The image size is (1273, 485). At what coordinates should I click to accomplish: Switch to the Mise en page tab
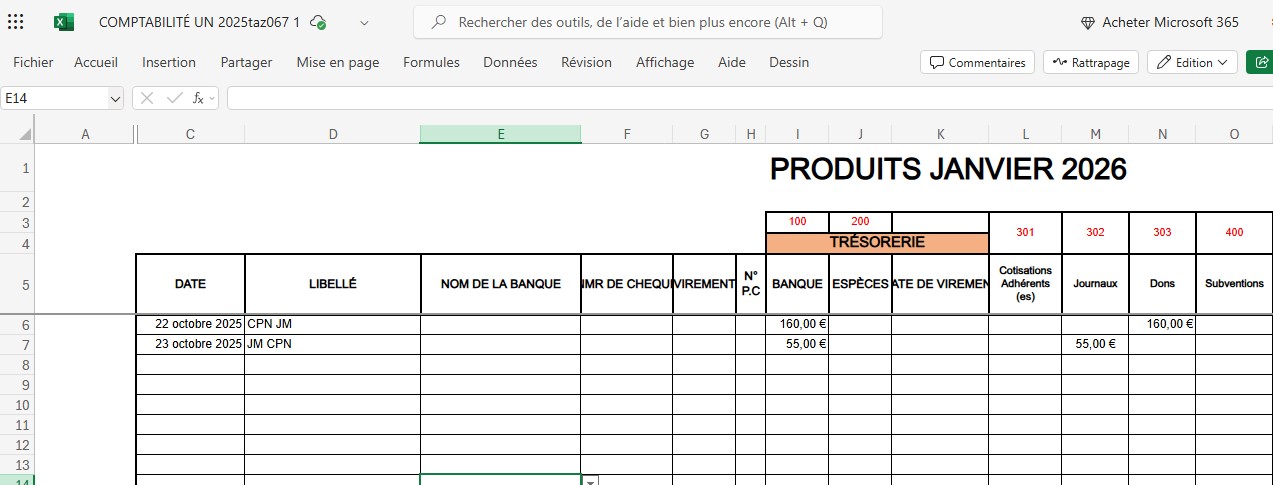(x=337, y=62)
